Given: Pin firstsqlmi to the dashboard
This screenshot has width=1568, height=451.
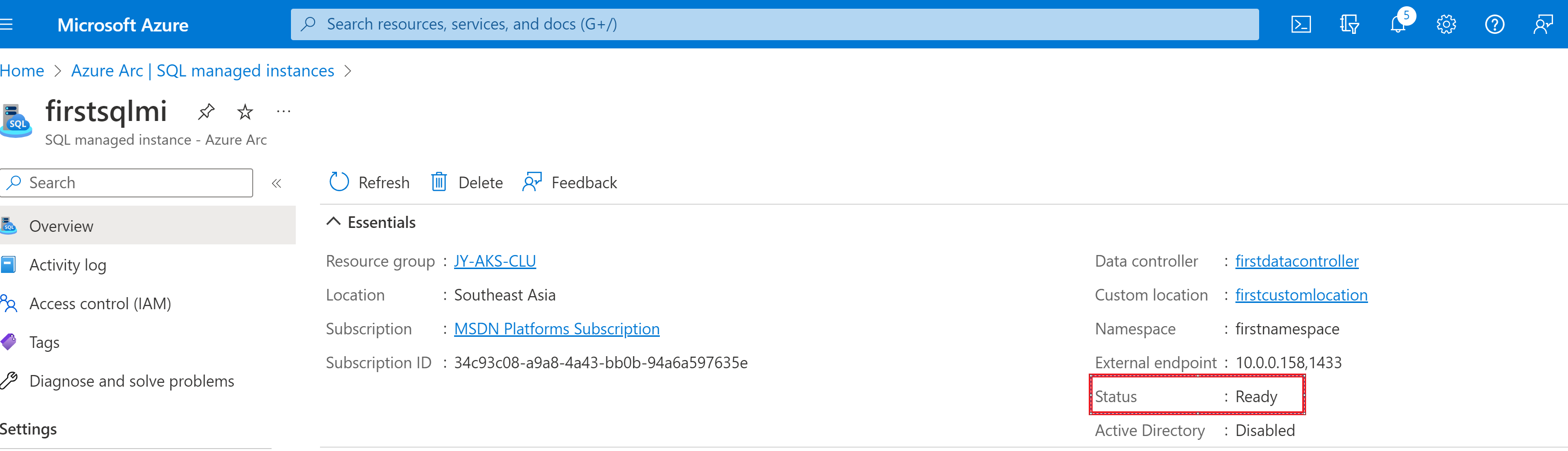Looking at the screenshot, I should (206, 112).
